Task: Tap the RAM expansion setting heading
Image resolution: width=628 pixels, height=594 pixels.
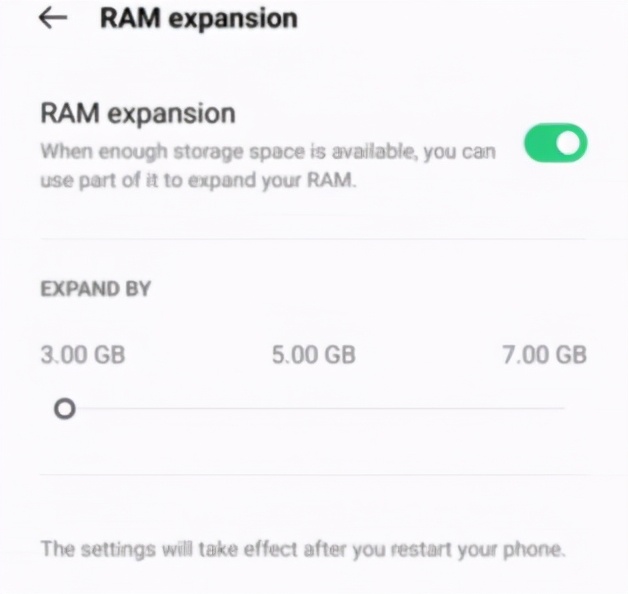Action: pos(138,114)
